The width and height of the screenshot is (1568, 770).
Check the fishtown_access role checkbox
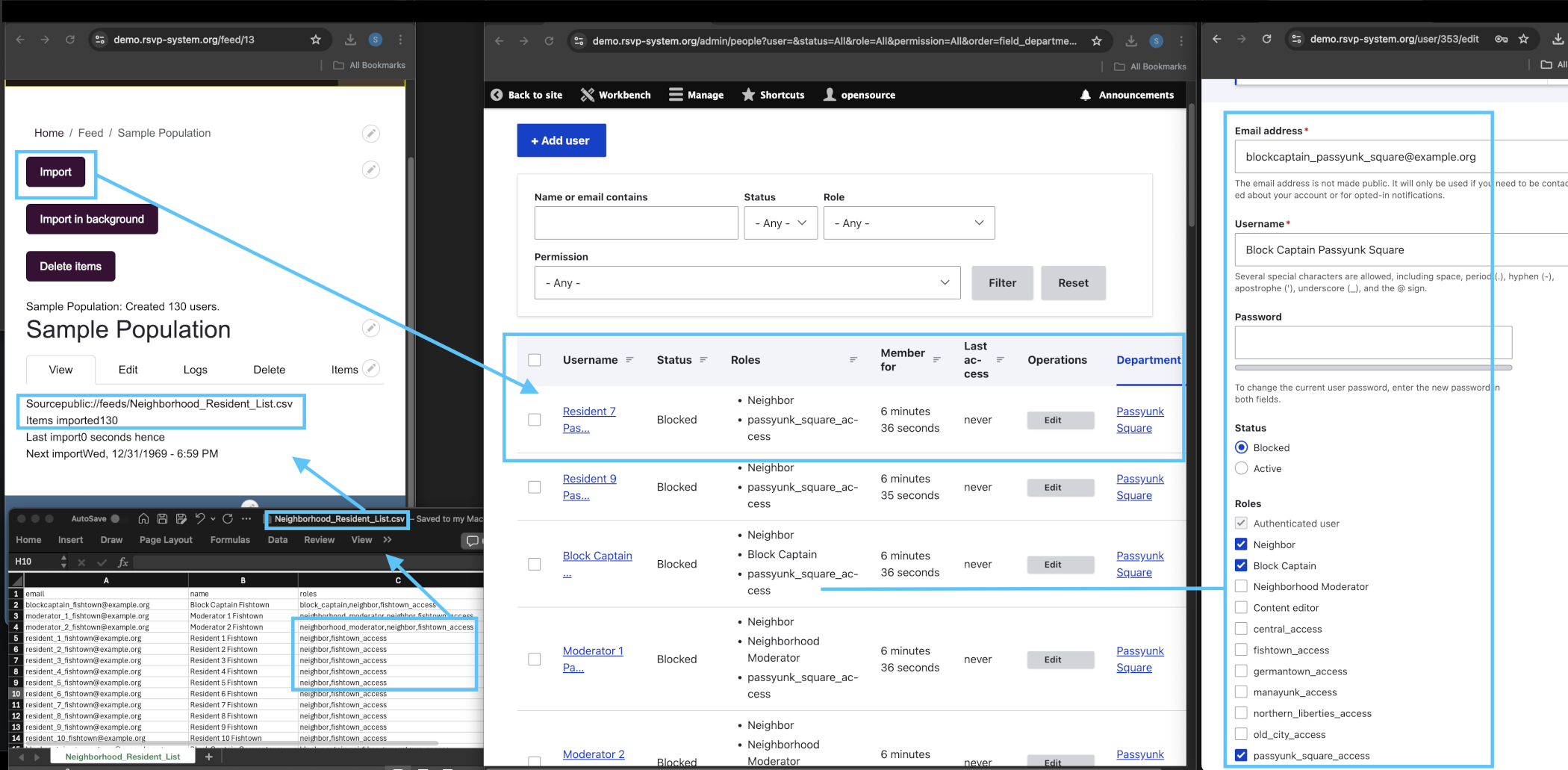pyautogui.click(x=1241, y=650)
